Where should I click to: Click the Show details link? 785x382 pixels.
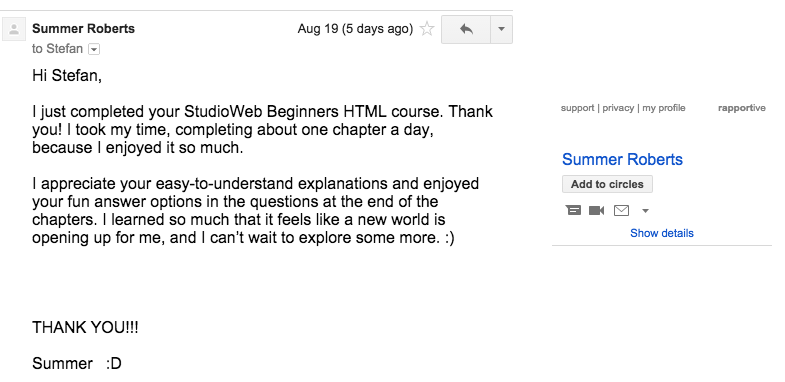[x=661, y=233]
